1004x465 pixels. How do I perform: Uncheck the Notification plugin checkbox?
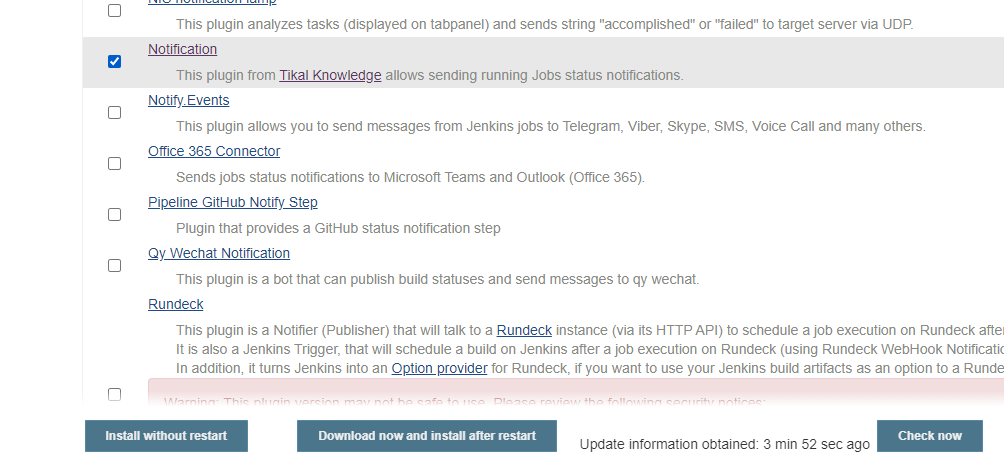point(114,61)
